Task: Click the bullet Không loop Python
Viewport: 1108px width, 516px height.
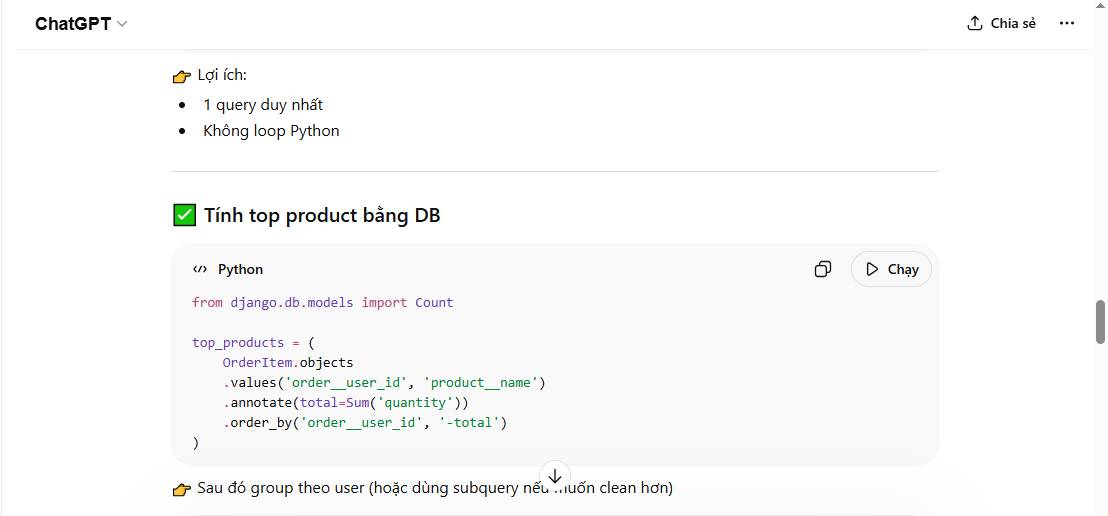Action: pyautogui.click(x=271, y=130)
